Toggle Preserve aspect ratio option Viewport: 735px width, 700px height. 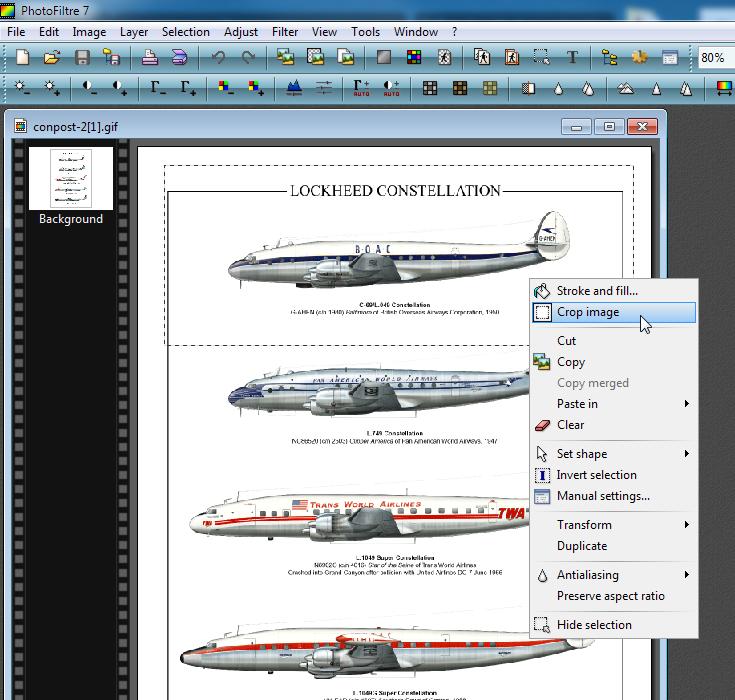click(614, 596)
